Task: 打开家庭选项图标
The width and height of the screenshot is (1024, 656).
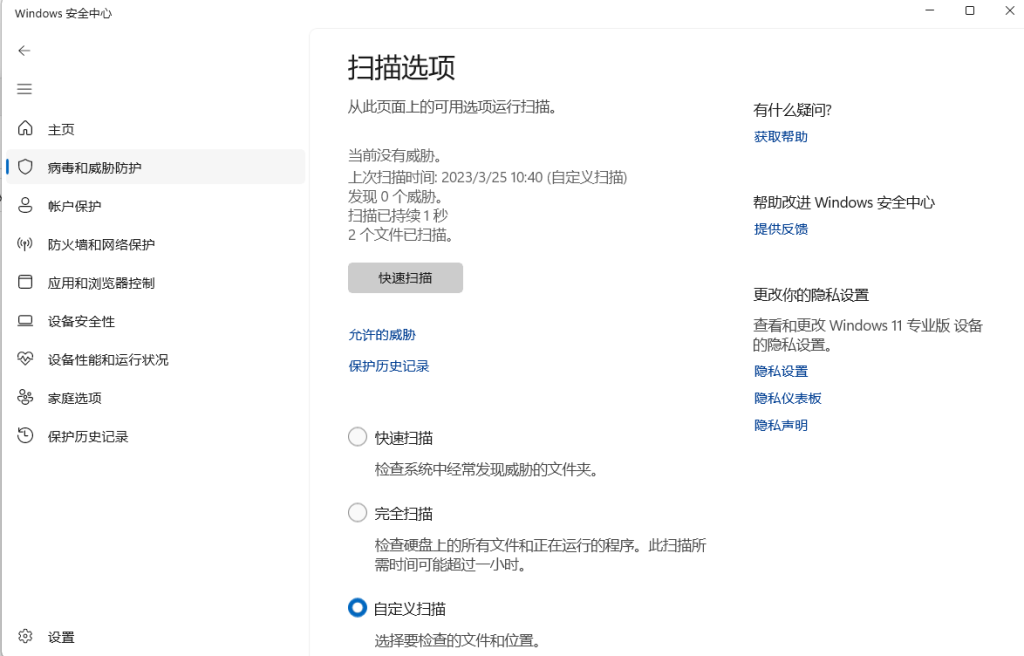Action: click(x=24, y=397)
